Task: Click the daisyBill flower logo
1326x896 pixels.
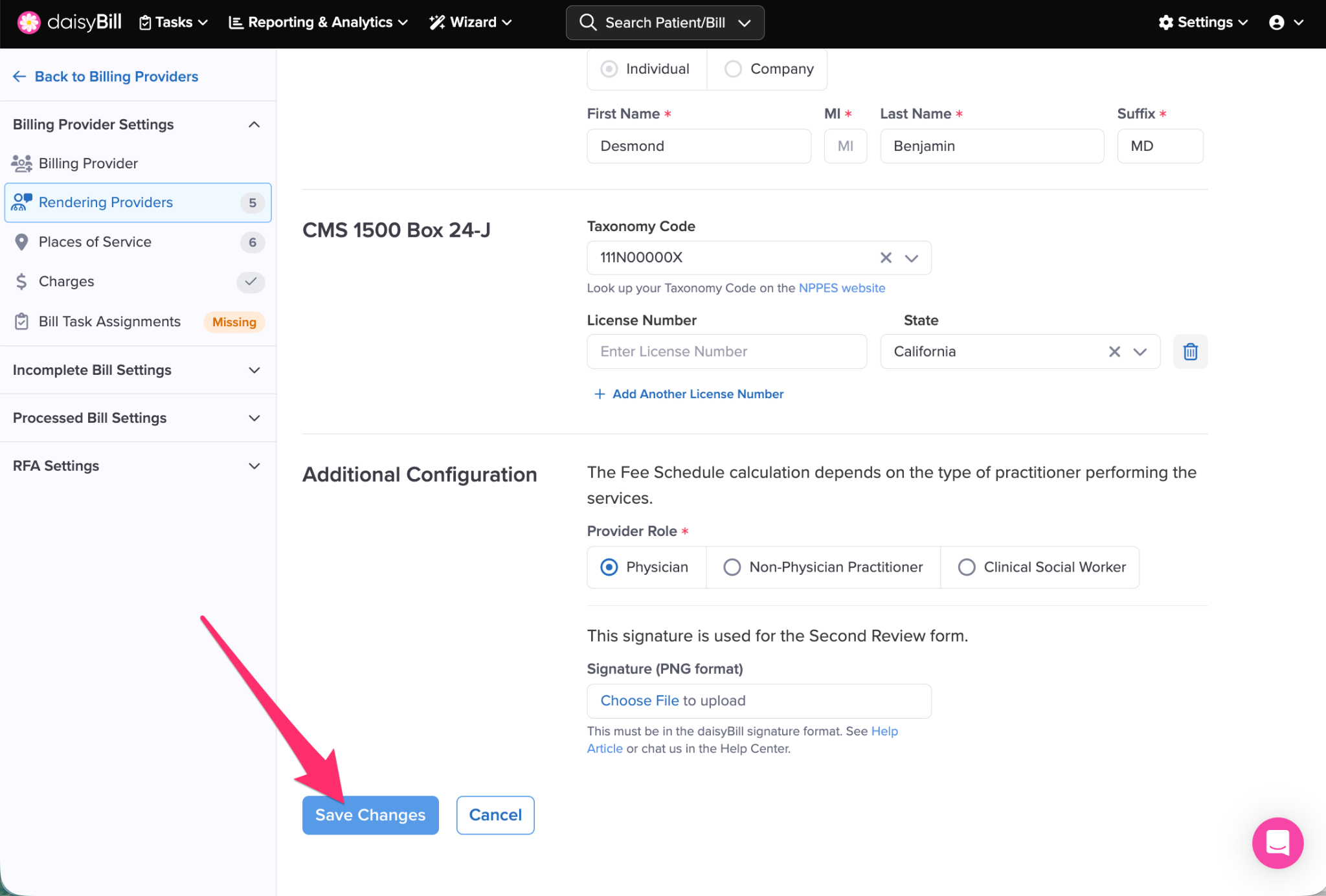Action: [28, 22]
